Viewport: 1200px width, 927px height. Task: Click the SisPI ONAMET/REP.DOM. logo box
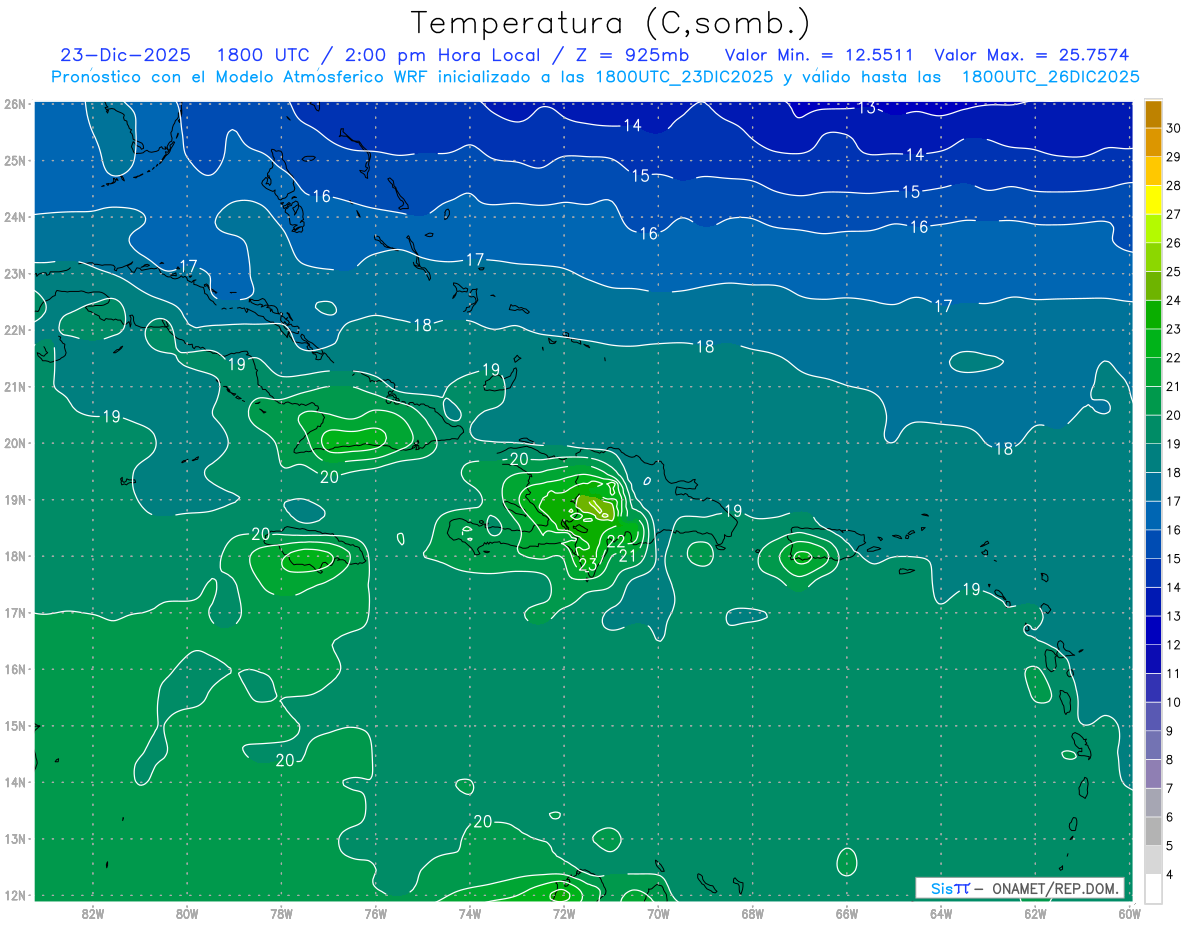coord(1020,888)
